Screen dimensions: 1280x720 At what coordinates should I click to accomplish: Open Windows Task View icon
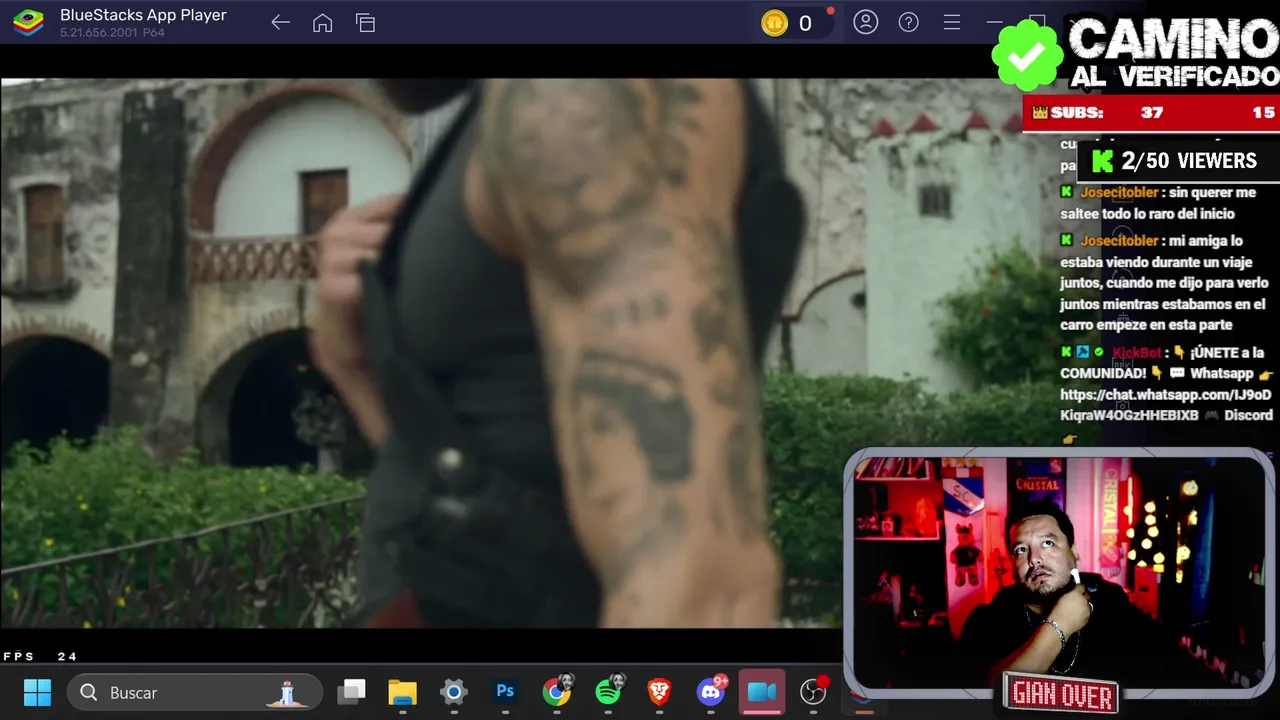pos(352,692)
